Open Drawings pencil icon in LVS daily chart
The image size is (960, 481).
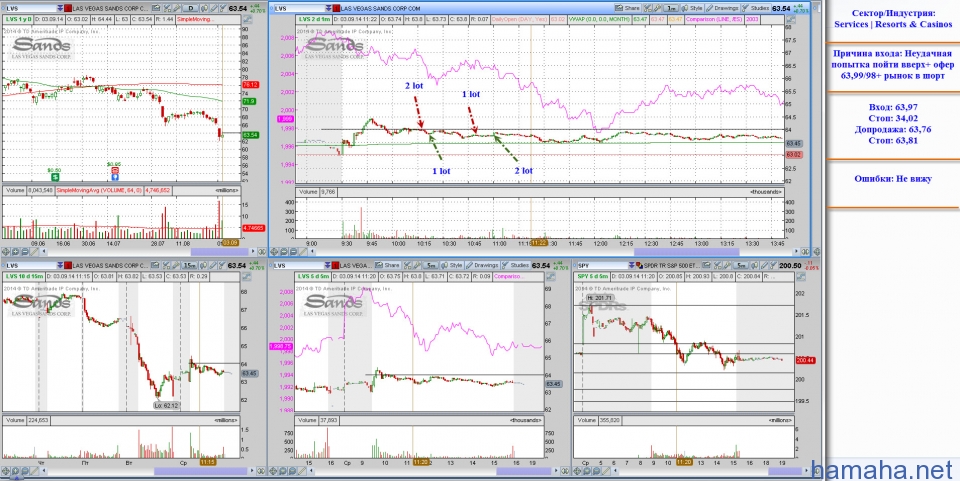coord(214,8)
